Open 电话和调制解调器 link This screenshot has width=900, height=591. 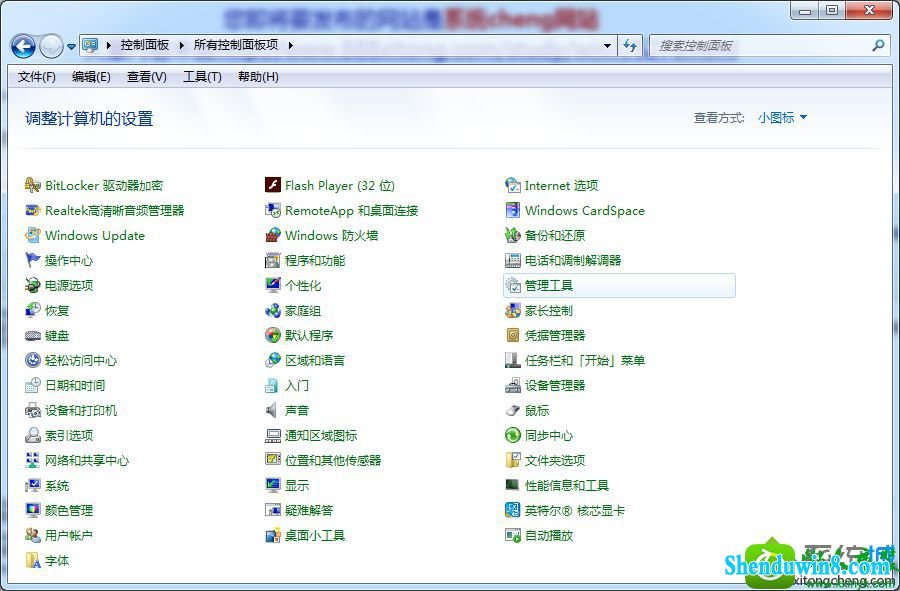(x=573, y=260)
